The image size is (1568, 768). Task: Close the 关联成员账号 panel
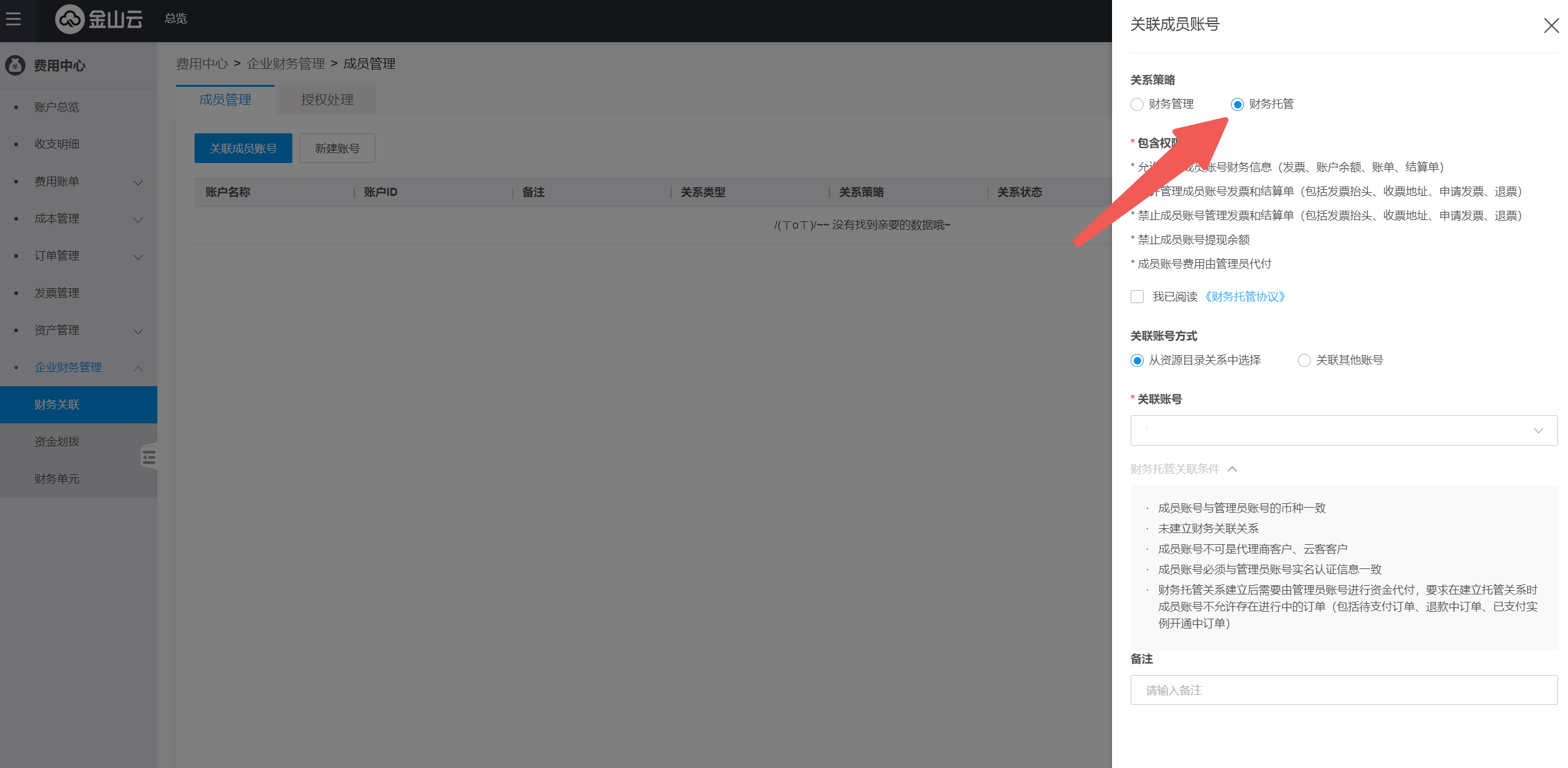pyautogui.click(x=1551, y=25)
